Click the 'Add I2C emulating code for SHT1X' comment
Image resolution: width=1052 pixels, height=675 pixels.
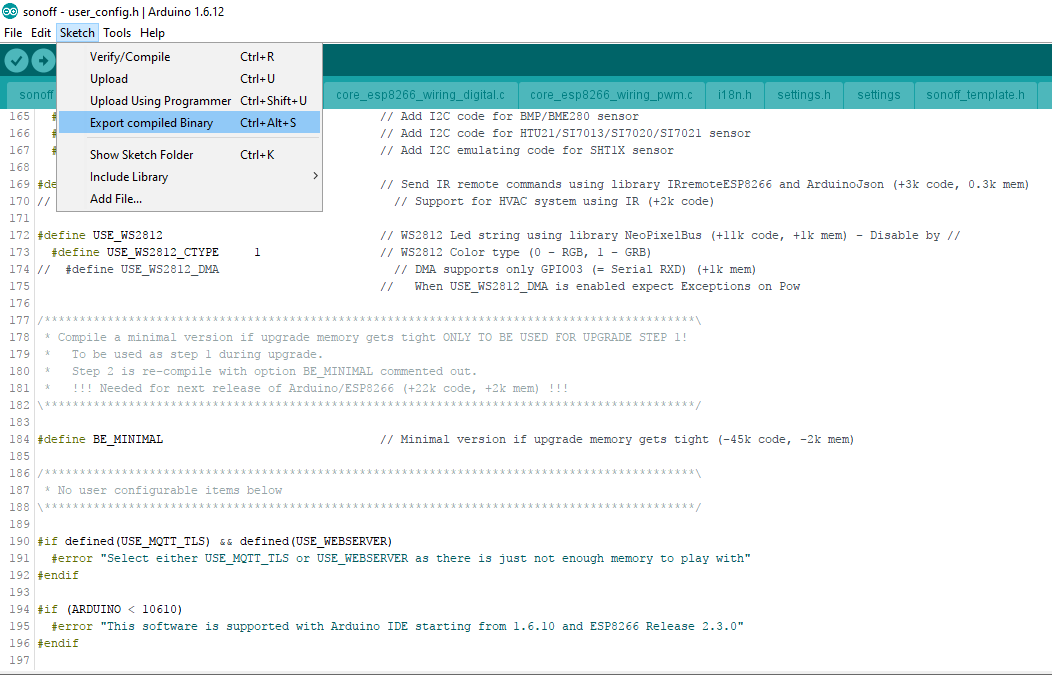click(527, 150)
